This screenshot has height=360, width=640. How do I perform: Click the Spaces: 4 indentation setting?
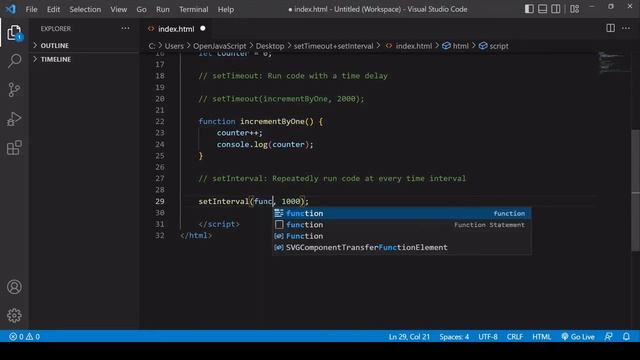pyautogui.click(x=454, y=337)
